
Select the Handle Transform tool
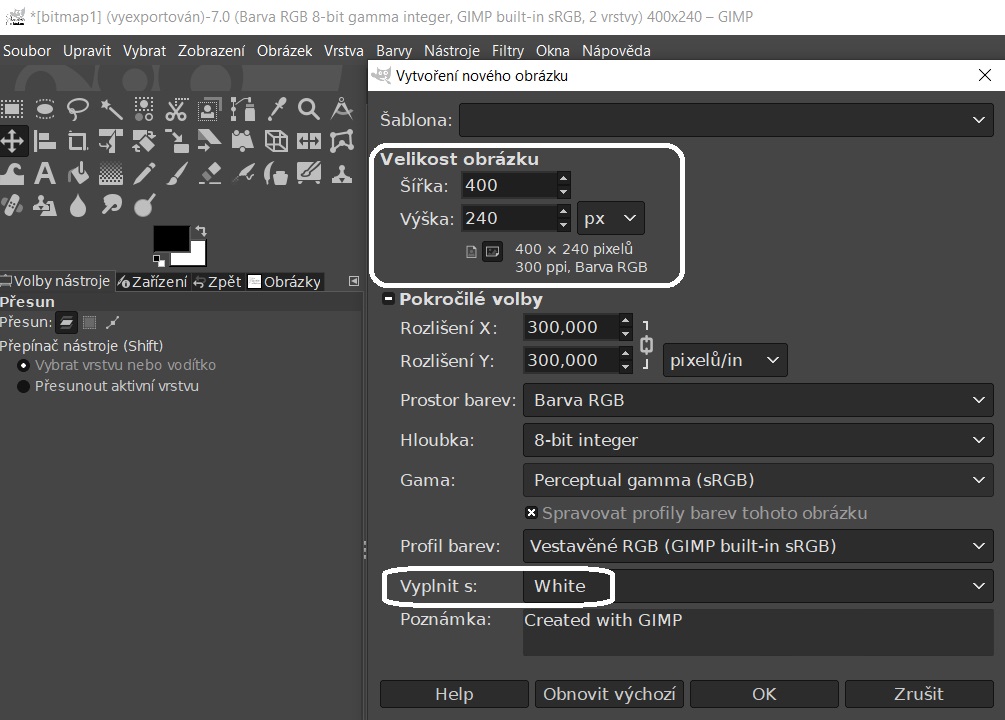pos(242,141)
